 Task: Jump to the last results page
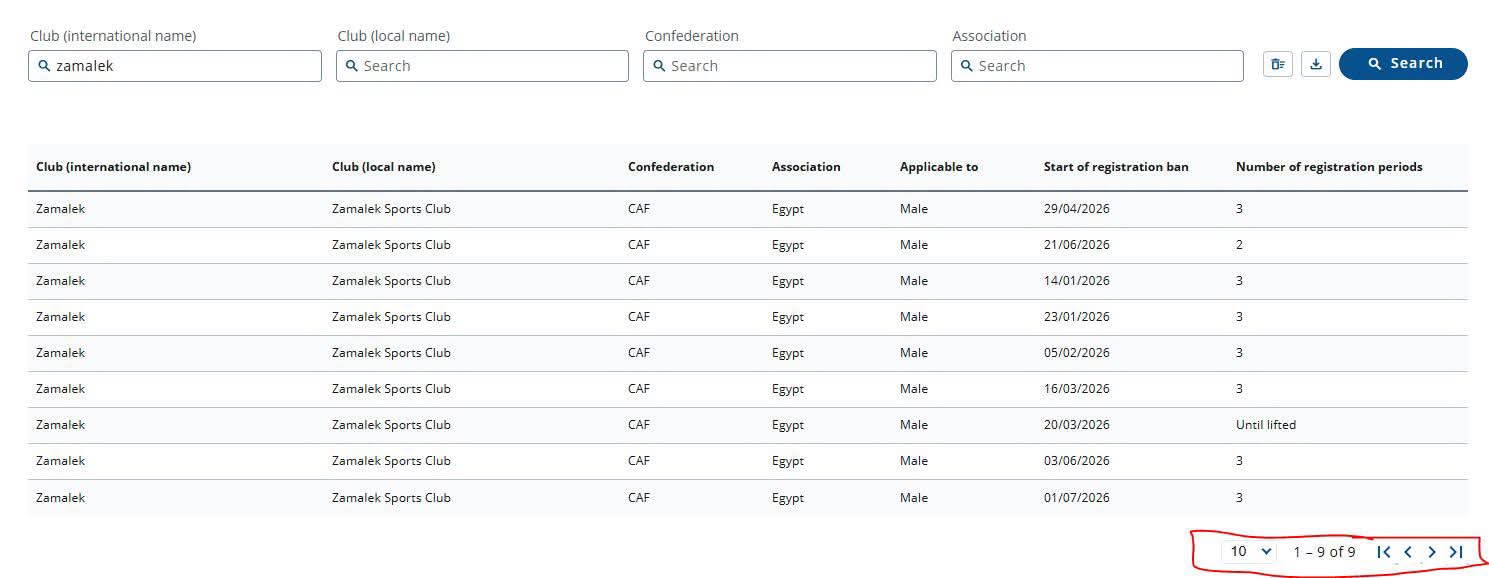(x=1456, y=552)
